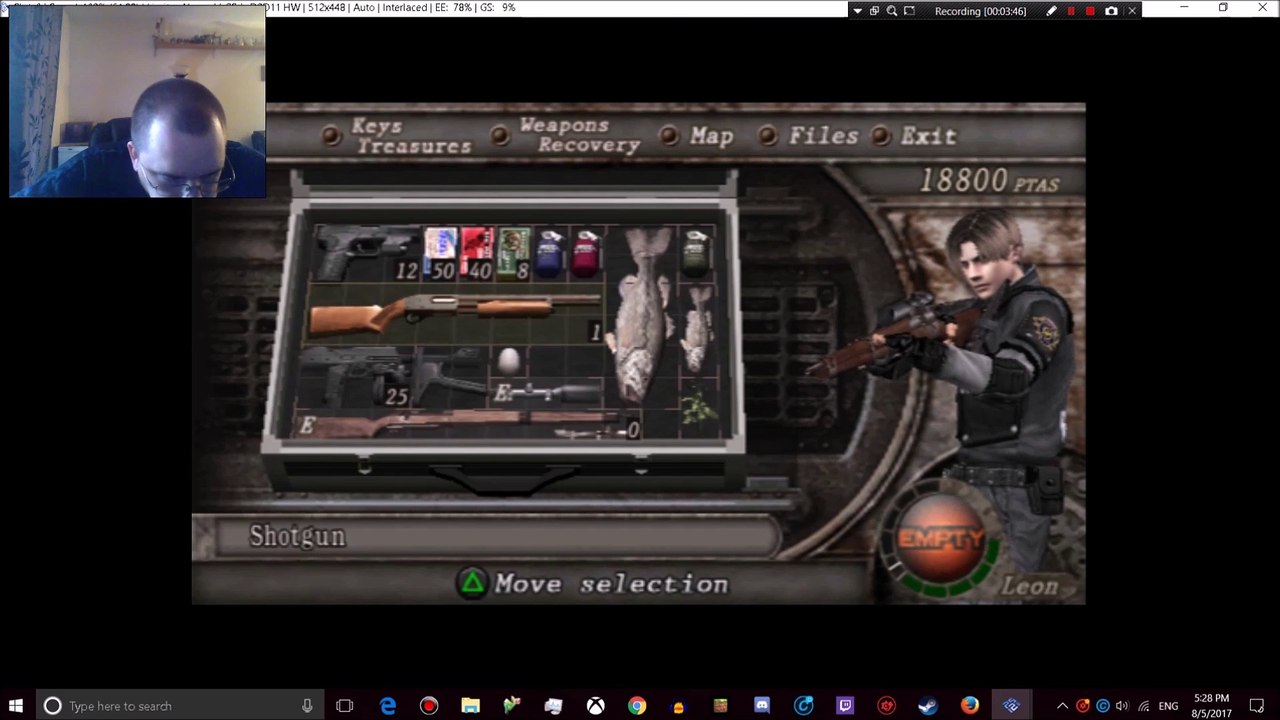The width and height of the screenshot is (1280, 720).
Task: Take a screenshot with the camera icon
Action: 1111,11
